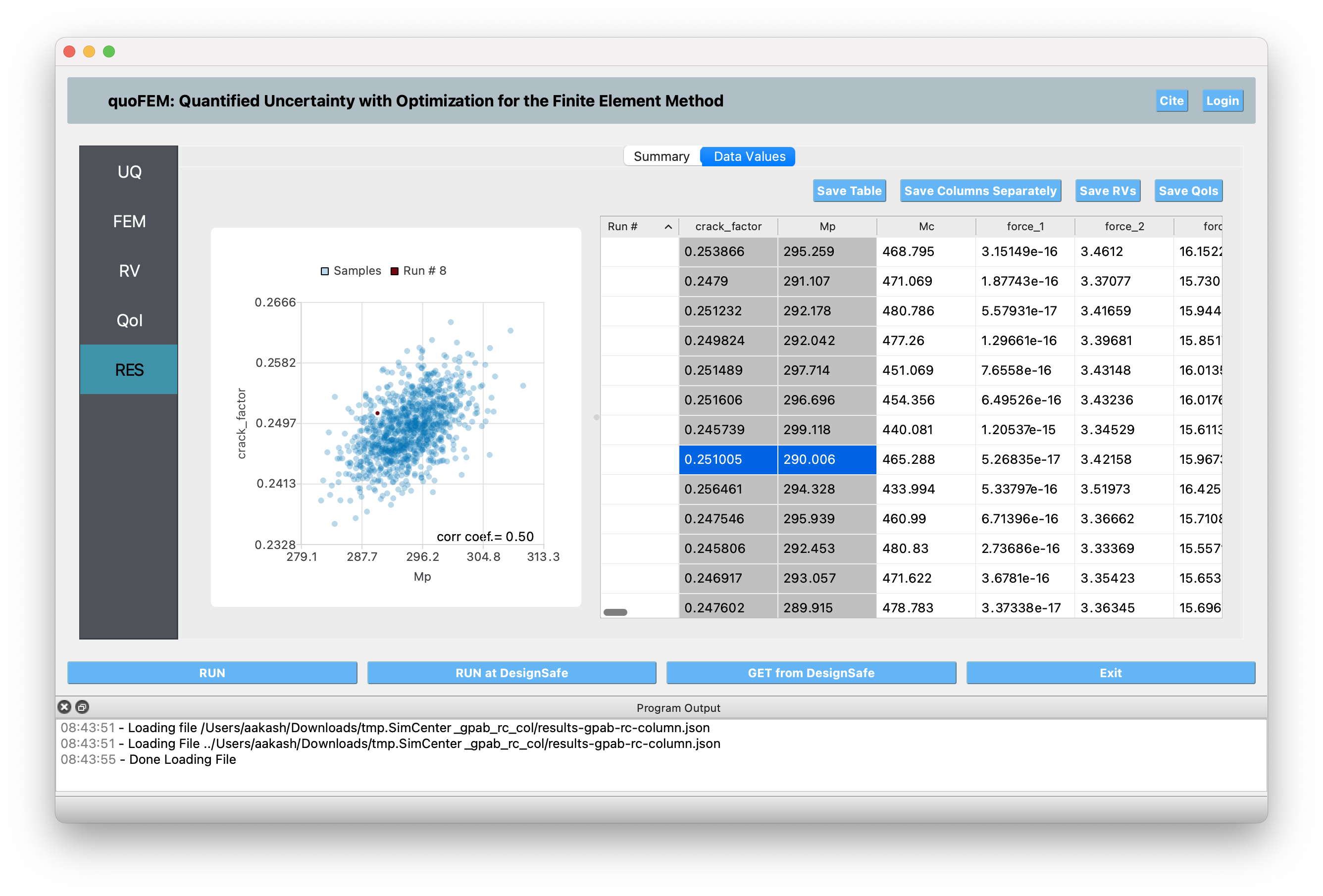Toggle the Run # 8 legend marker
This screenshot has width=1323, height=896.
394,271
